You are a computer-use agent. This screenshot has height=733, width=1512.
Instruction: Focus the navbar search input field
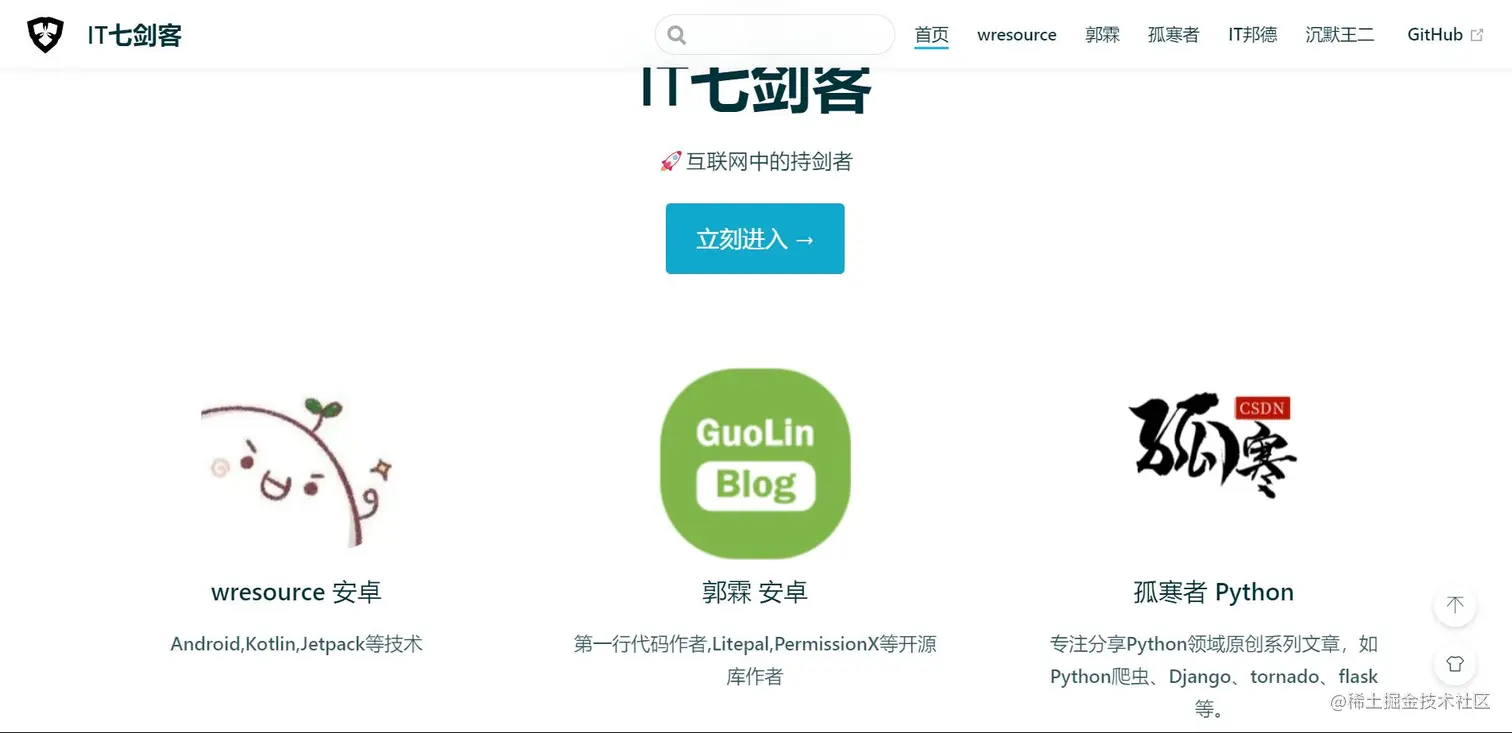pos(775,35)
